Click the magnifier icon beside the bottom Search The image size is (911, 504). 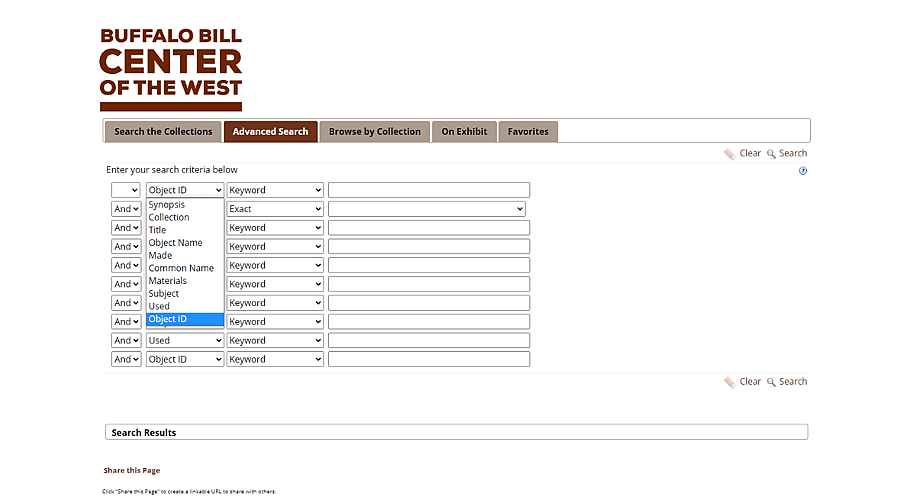[771, 382]
